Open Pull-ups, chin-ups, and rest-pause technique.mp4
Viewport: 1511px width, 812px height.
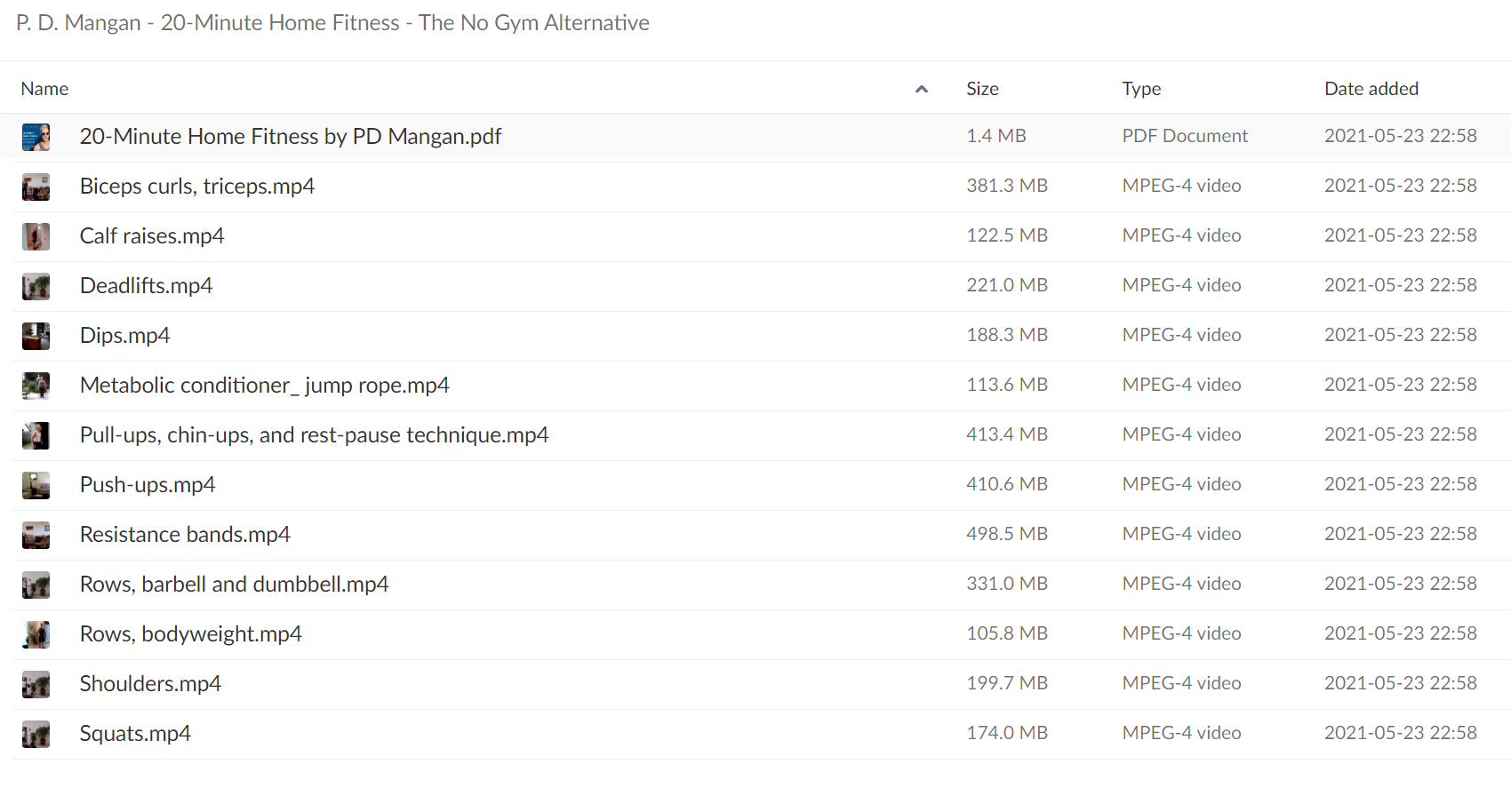point(315,434)
